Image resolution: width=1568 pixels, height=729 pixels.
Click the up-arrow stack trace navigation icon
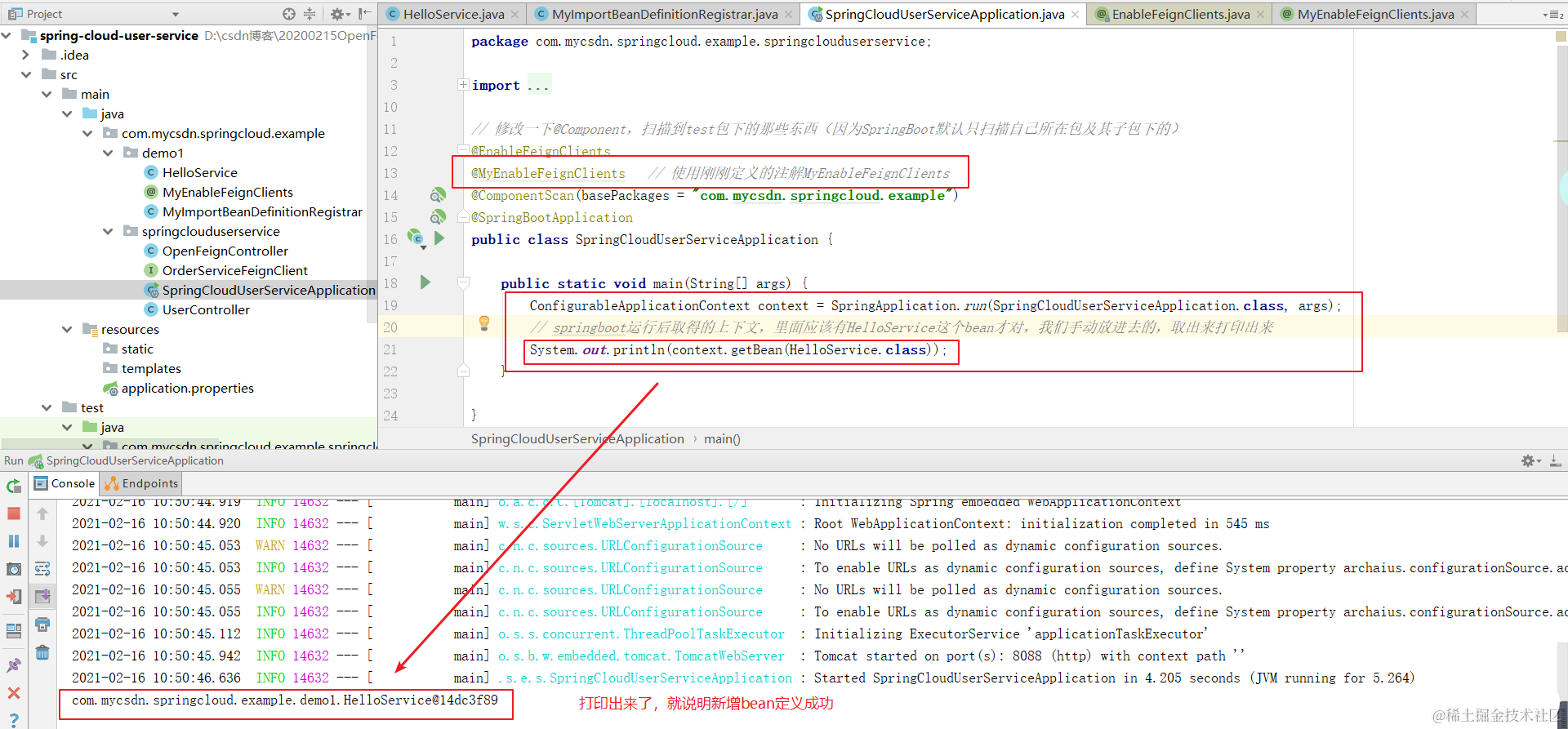42,513
